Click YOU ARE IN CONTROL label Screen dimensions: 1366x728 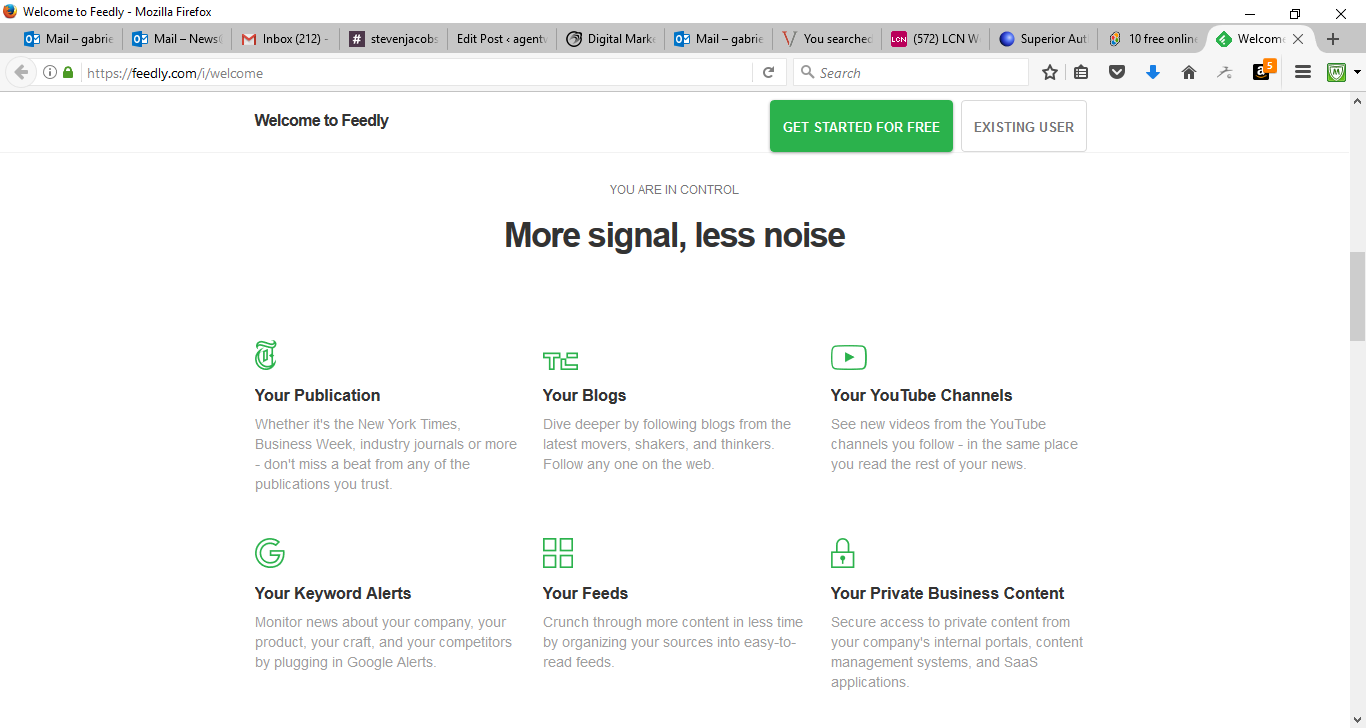click(674, 190)
